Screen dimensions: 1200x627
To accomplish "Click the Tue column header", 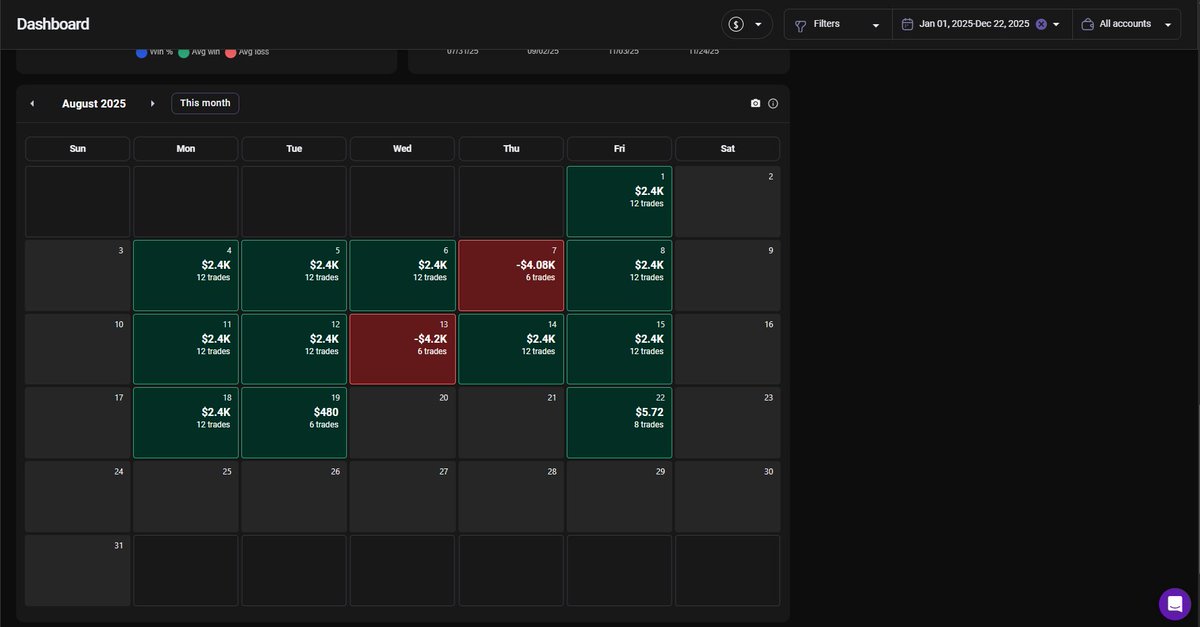I will (294, 149).
